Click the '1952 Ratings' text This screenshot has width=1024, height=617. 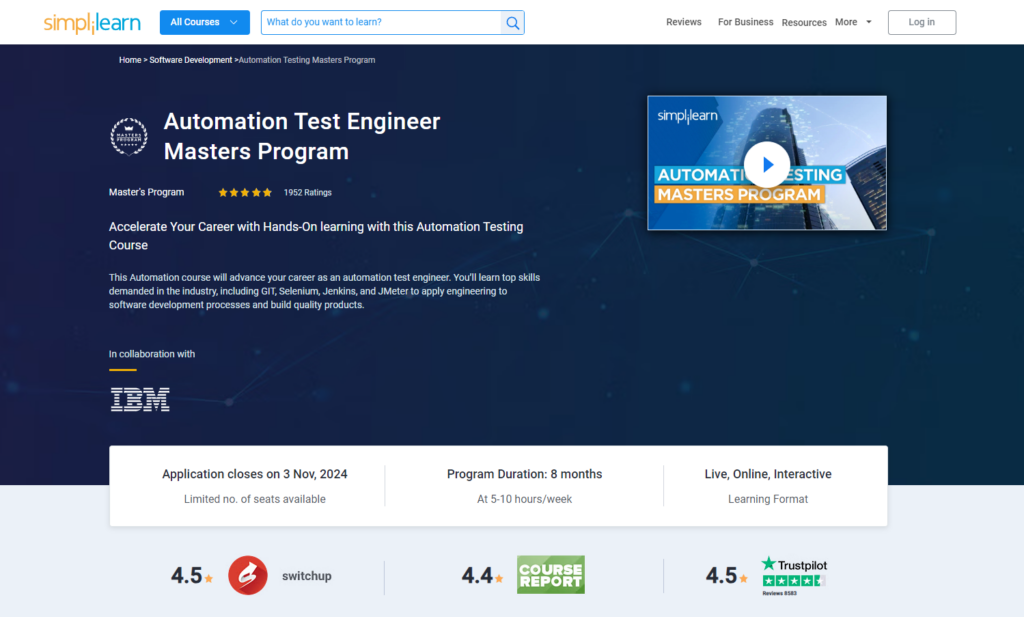pyautogui.click(x=308, y=193)
